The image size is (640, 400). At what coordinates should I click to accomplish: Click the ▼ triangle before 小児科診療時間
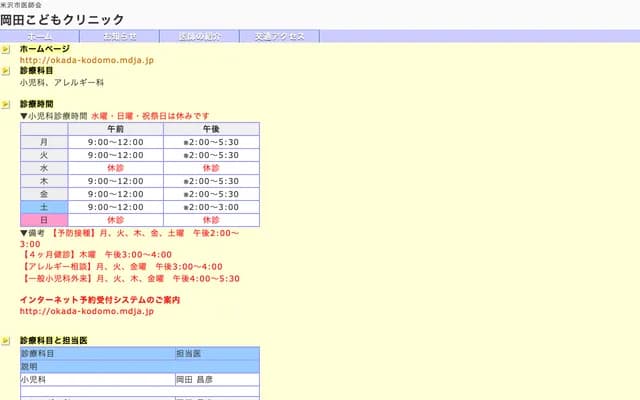(24, 116)
